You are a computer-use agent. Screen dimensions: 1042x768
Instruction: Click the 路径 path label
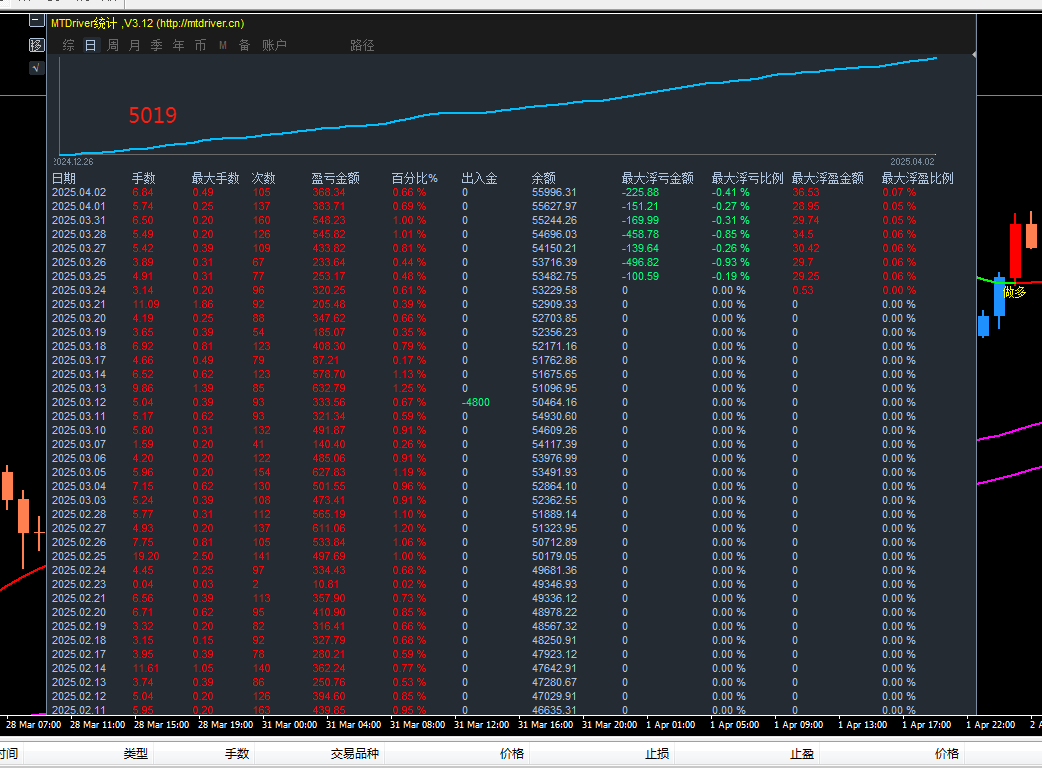362,45
